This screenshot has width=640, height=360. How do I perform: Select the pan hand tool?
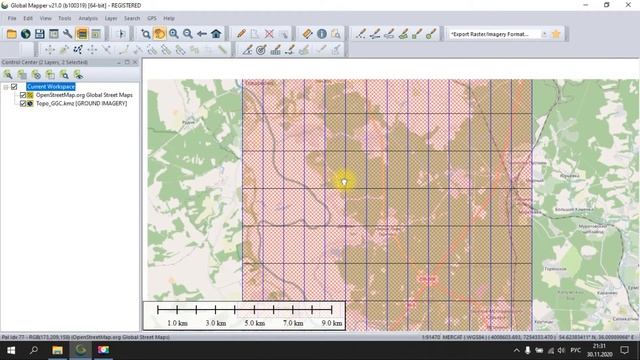(x=160, y=34)
